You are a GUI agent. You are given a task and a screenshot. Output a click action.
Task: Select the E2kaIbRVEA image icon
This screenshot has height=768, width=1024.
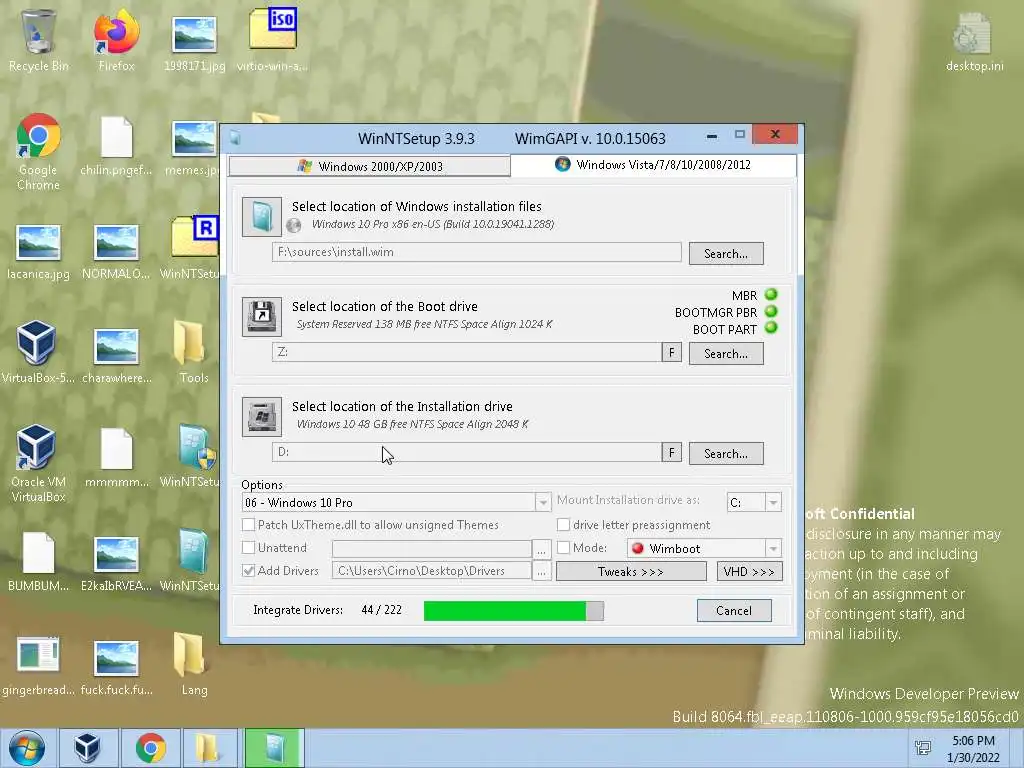coord(116,563)
